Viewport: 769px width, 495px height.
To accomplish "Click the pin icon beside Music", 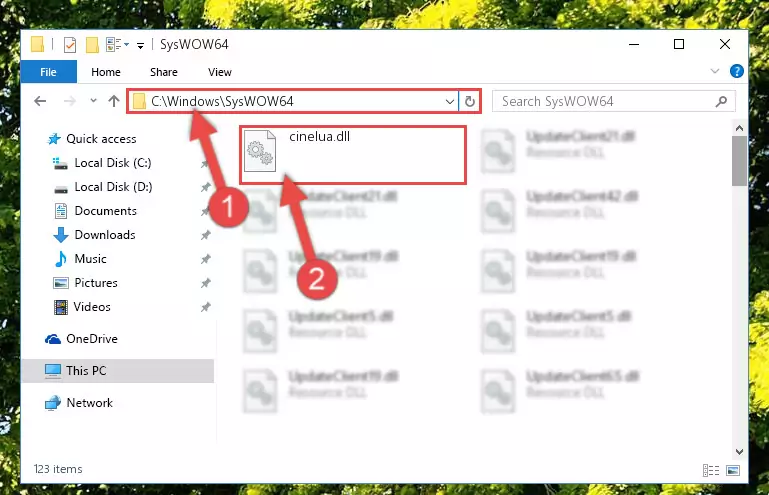I will (205, 259).
